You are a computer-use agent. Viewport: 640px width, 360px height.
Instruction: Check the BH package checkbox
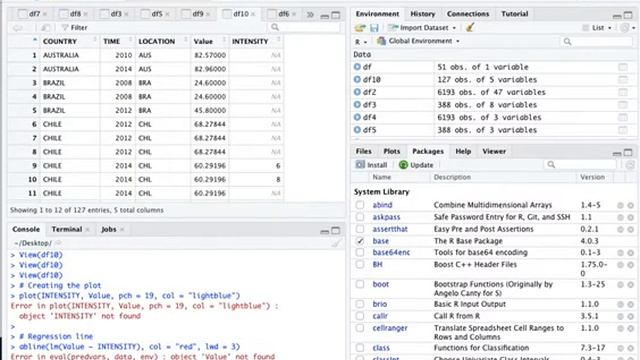coord(360,264)
